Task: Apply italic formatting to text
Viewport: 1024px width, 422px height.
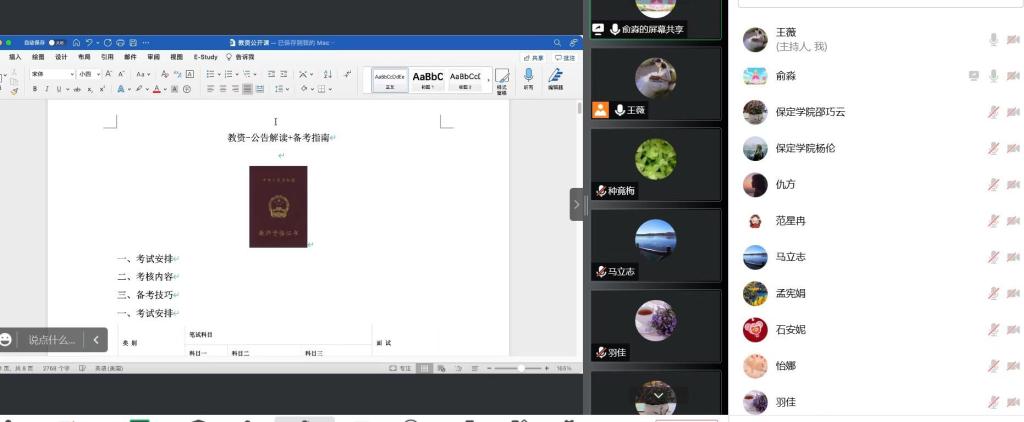Action: click(x=45, y=89)
